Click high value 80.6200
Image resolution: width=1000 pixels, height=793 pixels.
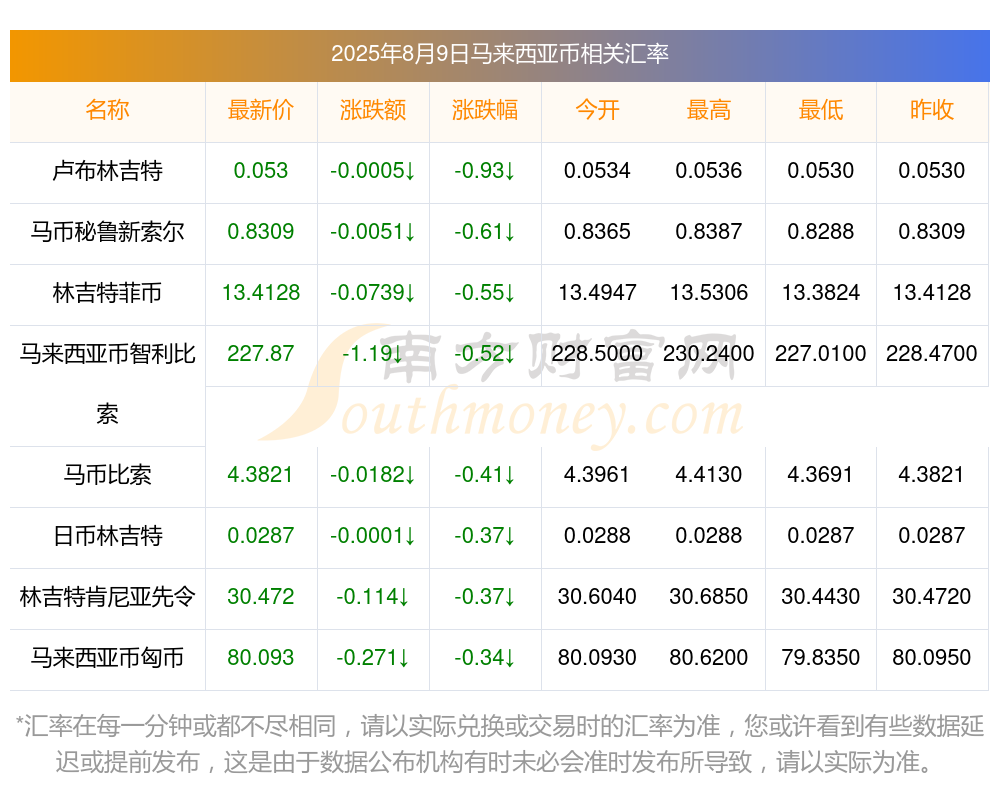pos(709,657)
